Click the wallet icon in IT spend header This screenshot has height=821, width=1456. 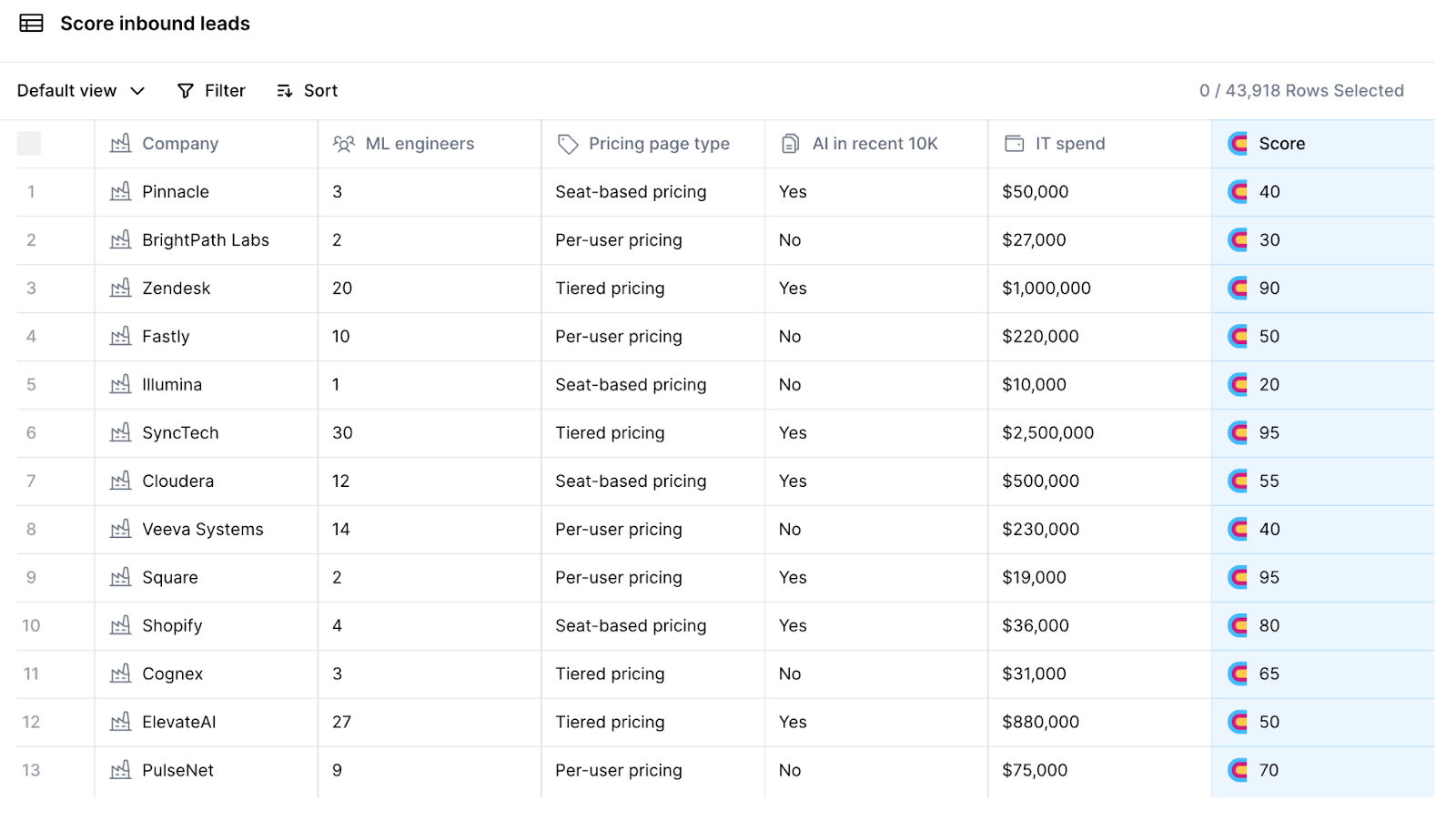(1014, 144)
